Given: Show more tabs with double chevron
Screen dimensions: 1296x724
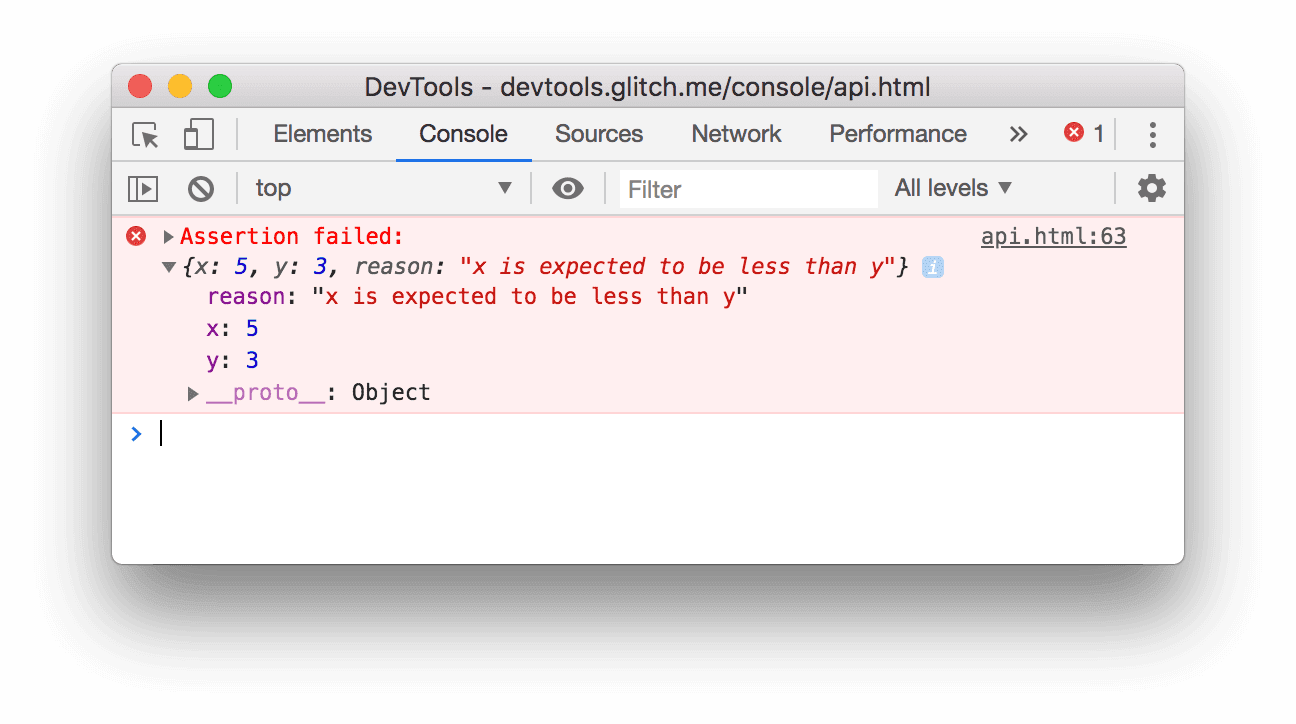Looking at the screenshot, I should tap(1018, 134).
